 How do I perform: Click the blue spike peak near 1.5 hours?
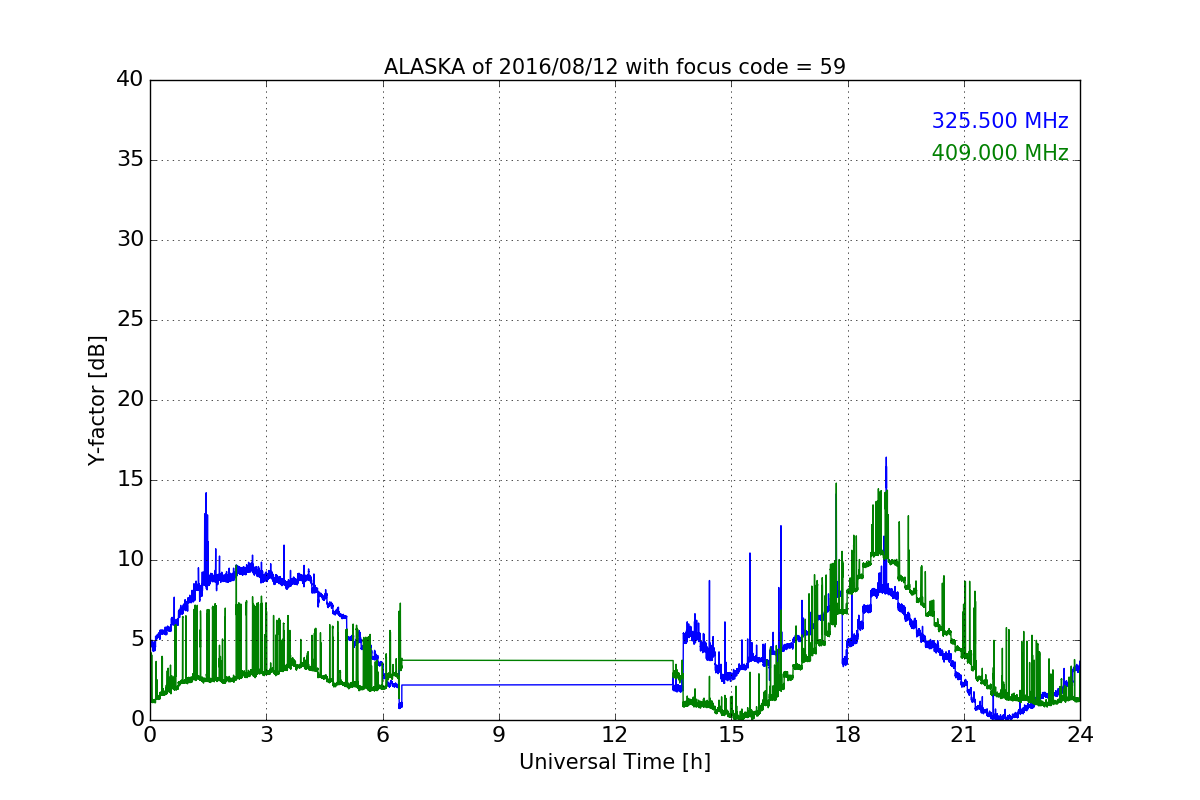[x=206, y=494]
